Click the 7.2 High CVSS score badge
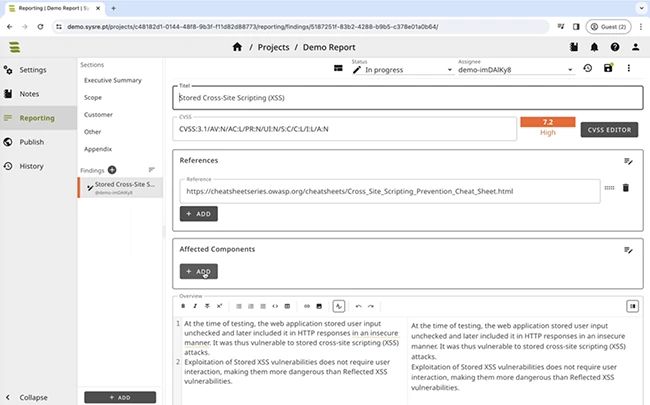 548,126
